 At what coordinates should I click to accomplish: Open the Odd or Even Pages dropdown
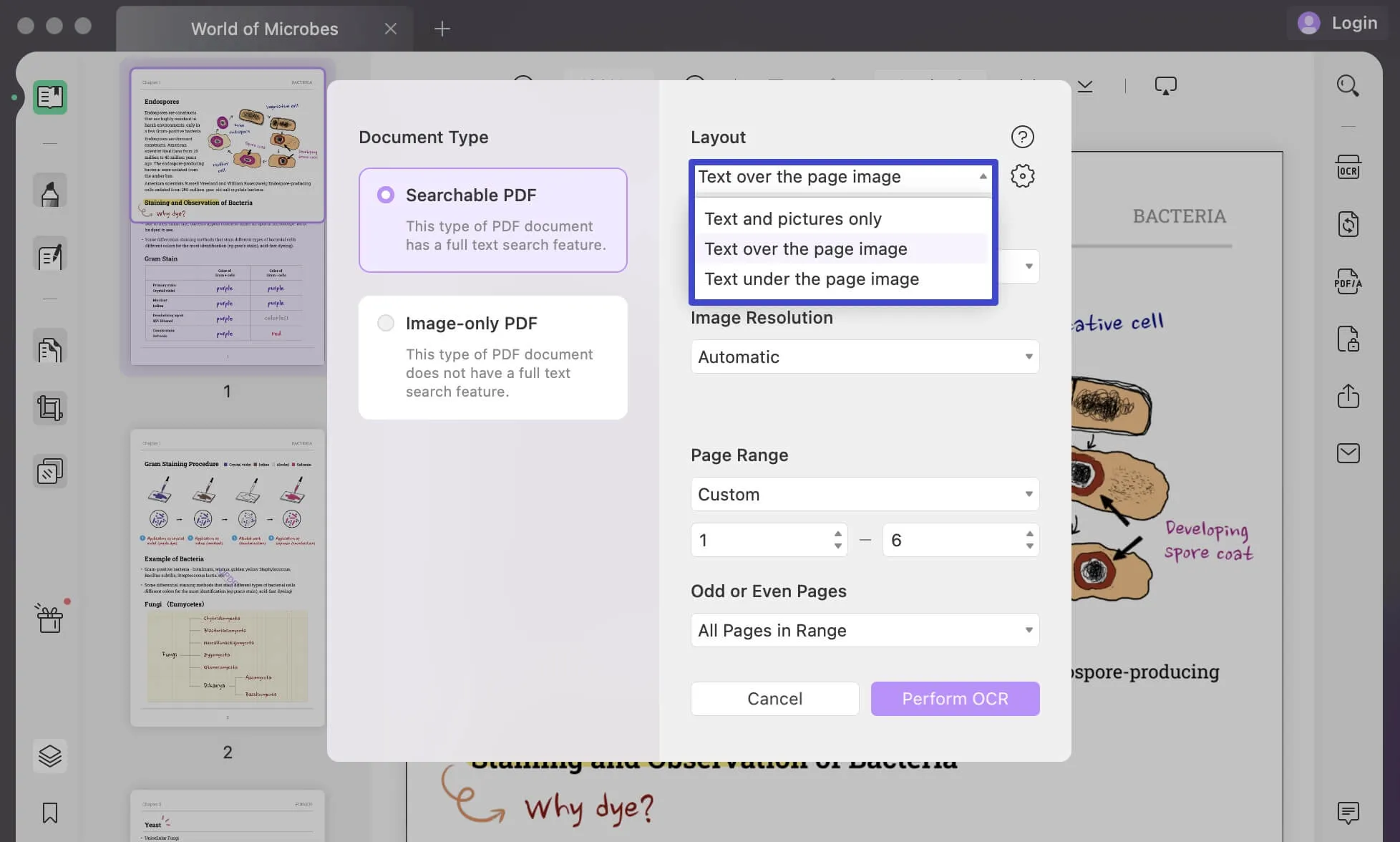tap(864, 629)
